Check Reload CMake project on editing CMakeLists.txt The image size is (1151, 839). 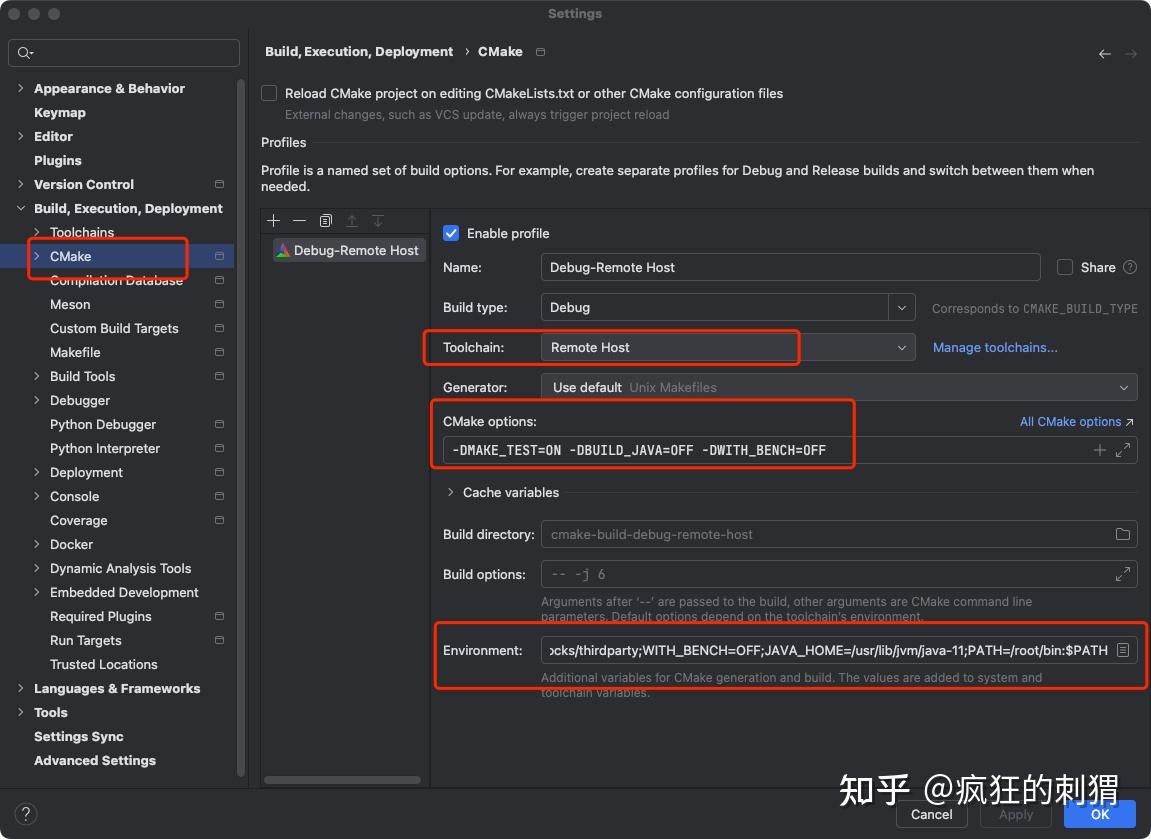tap(269, 92)
